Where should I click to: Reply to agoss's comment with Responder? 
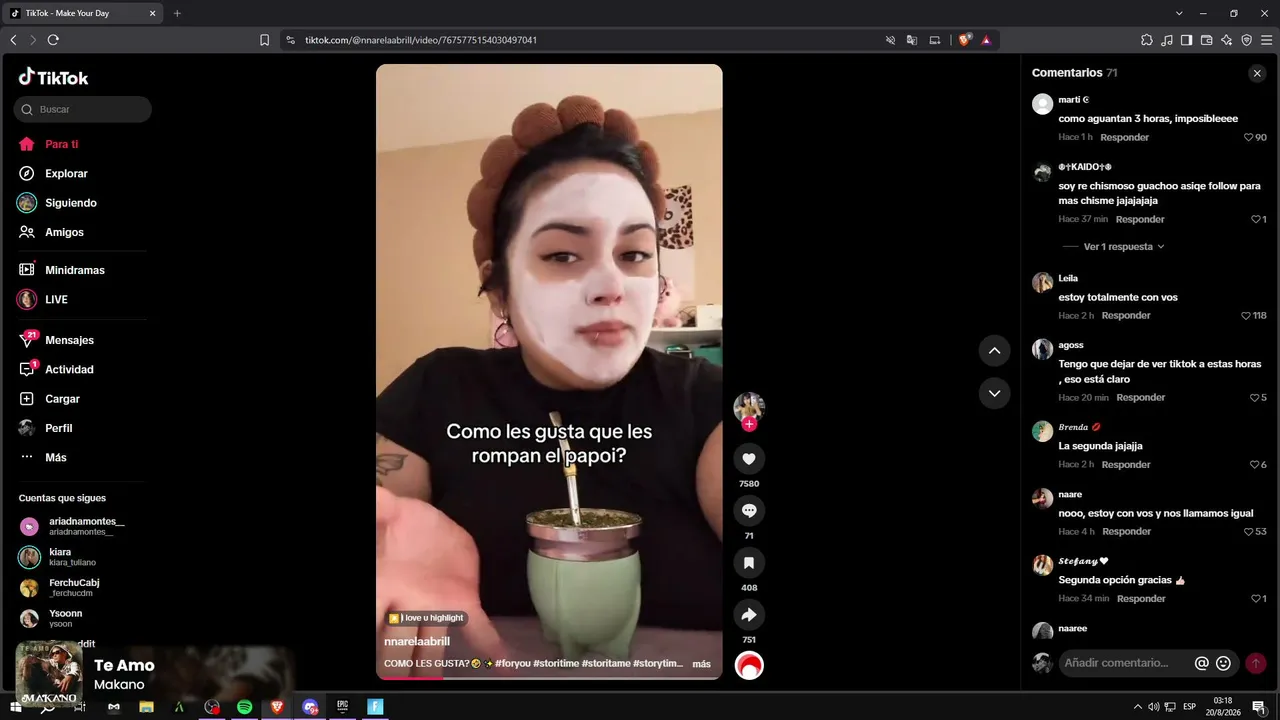(x=1141, y=397)
